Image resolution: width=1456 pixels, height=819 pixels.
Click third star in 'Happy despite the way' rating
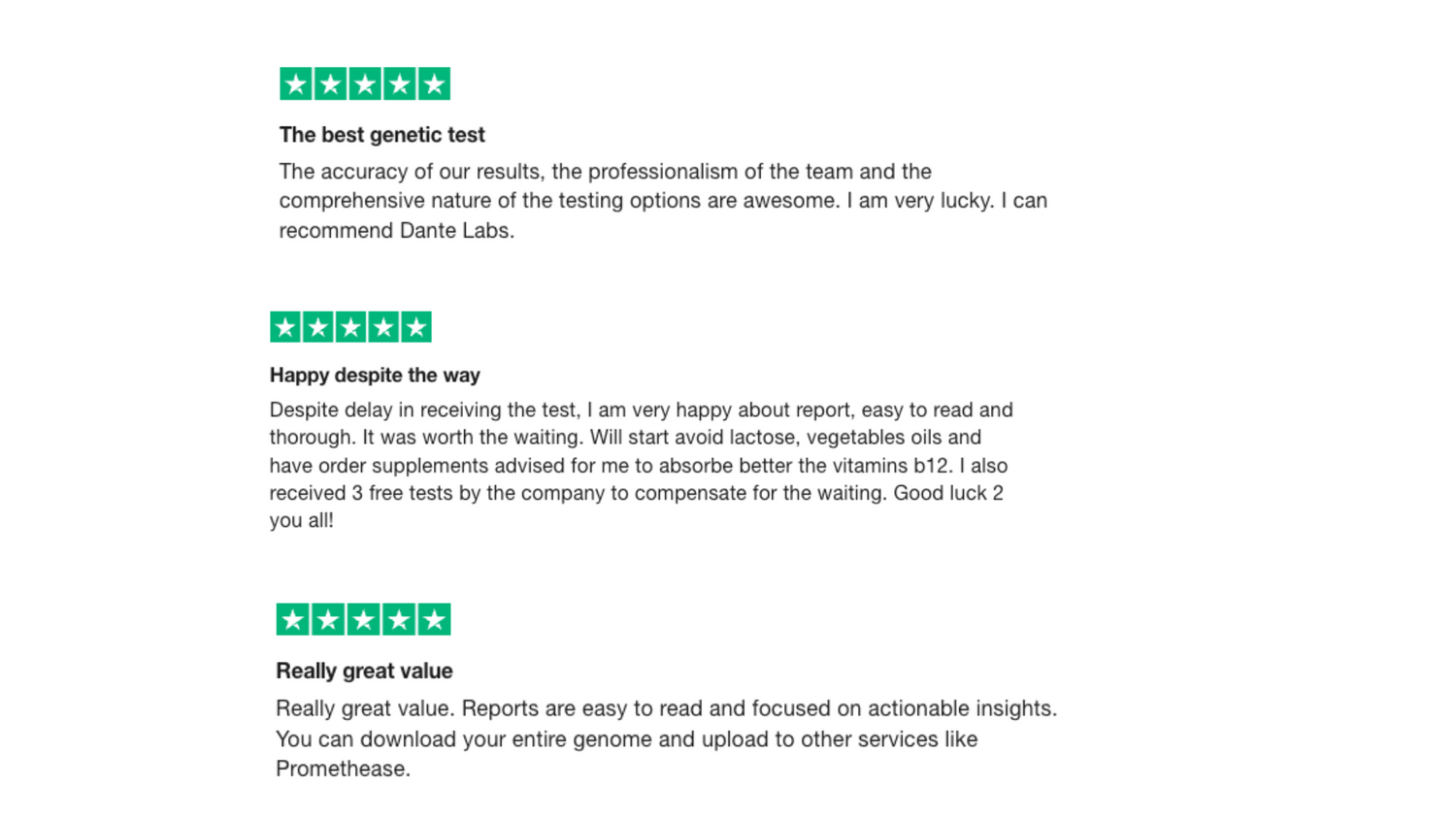point(350,327)
